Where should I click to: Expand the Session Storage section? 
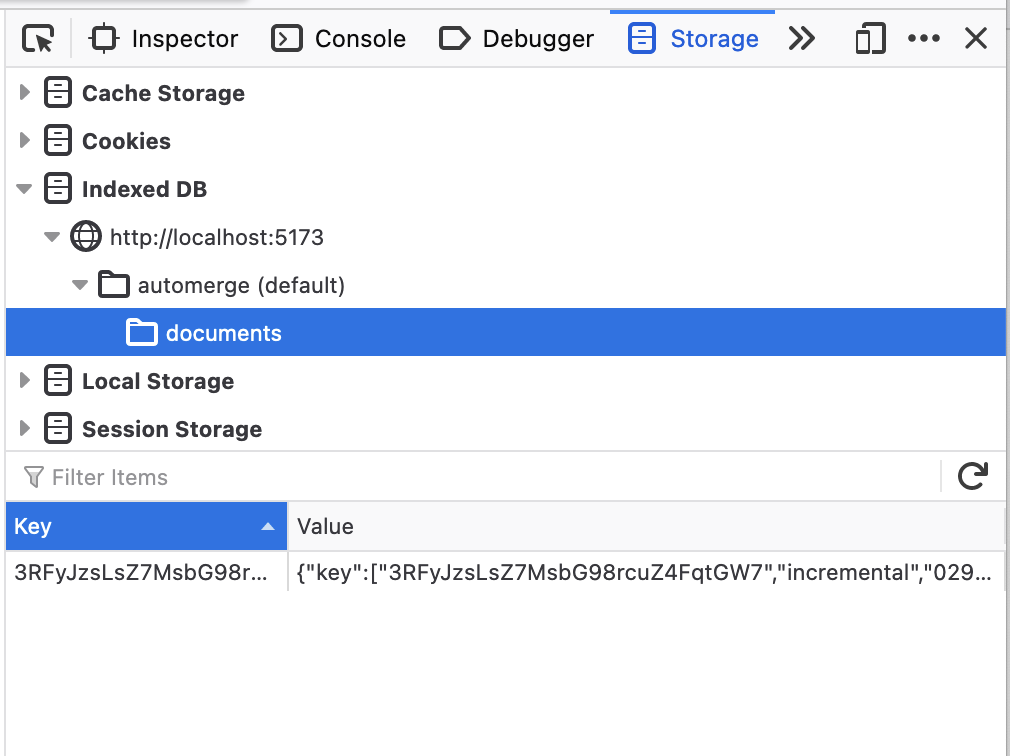point(23,429)
